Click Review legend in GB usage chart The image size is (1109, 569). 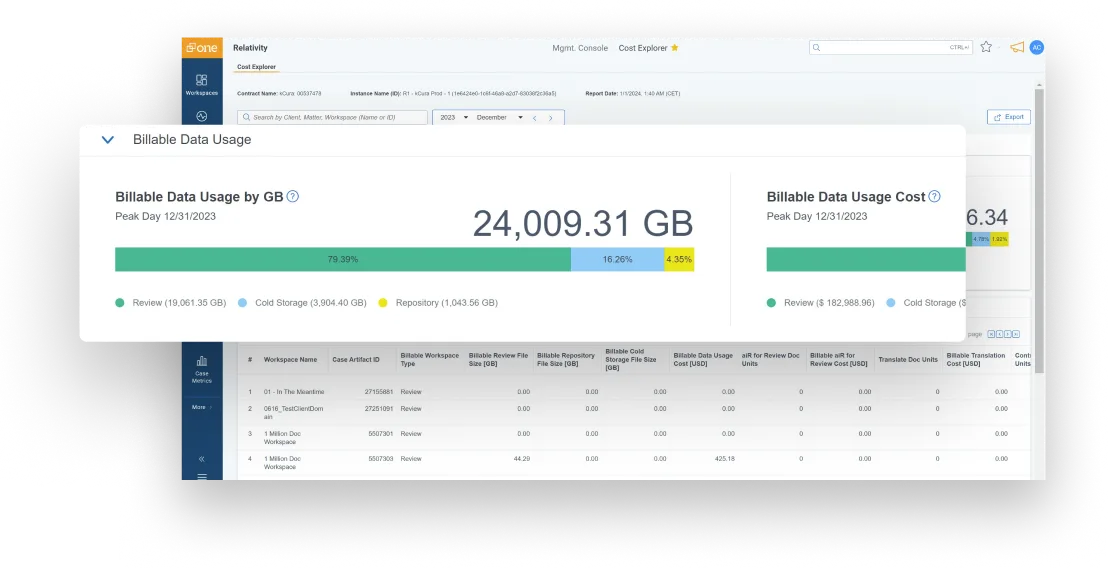[x=170, y=303]
